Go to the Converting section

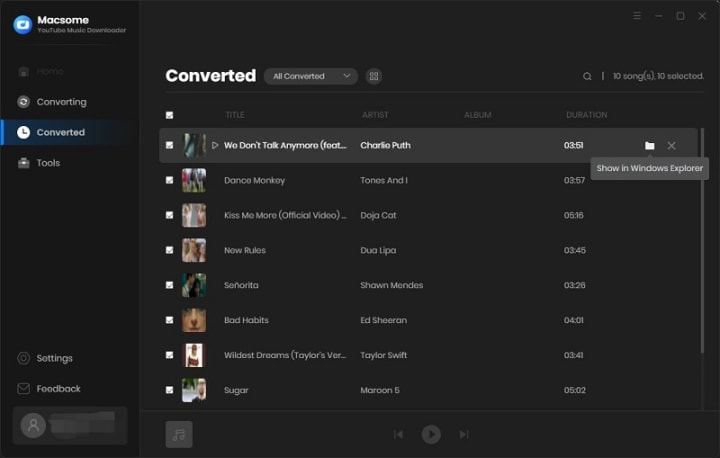tap(52, 102)
